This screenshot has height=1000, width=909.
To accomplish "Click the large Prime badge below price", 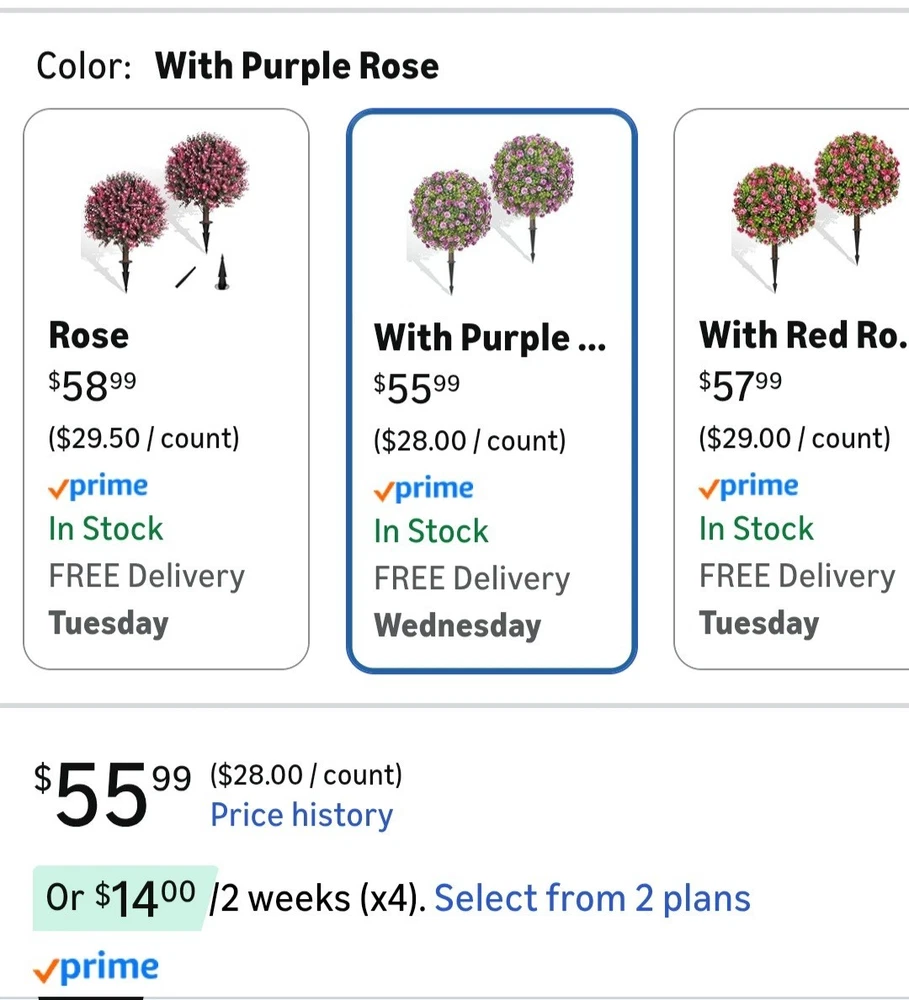I will pyautogui.click(x=96, y=967).
